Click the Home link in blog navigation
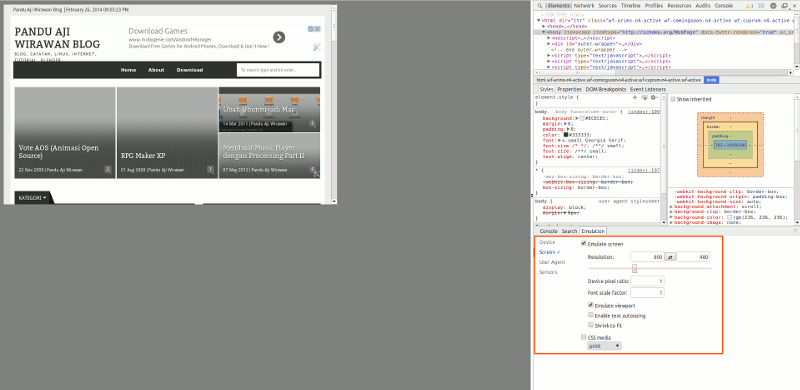Image resolution: width=800 pixels, height=390 pixels. (128, 70)
